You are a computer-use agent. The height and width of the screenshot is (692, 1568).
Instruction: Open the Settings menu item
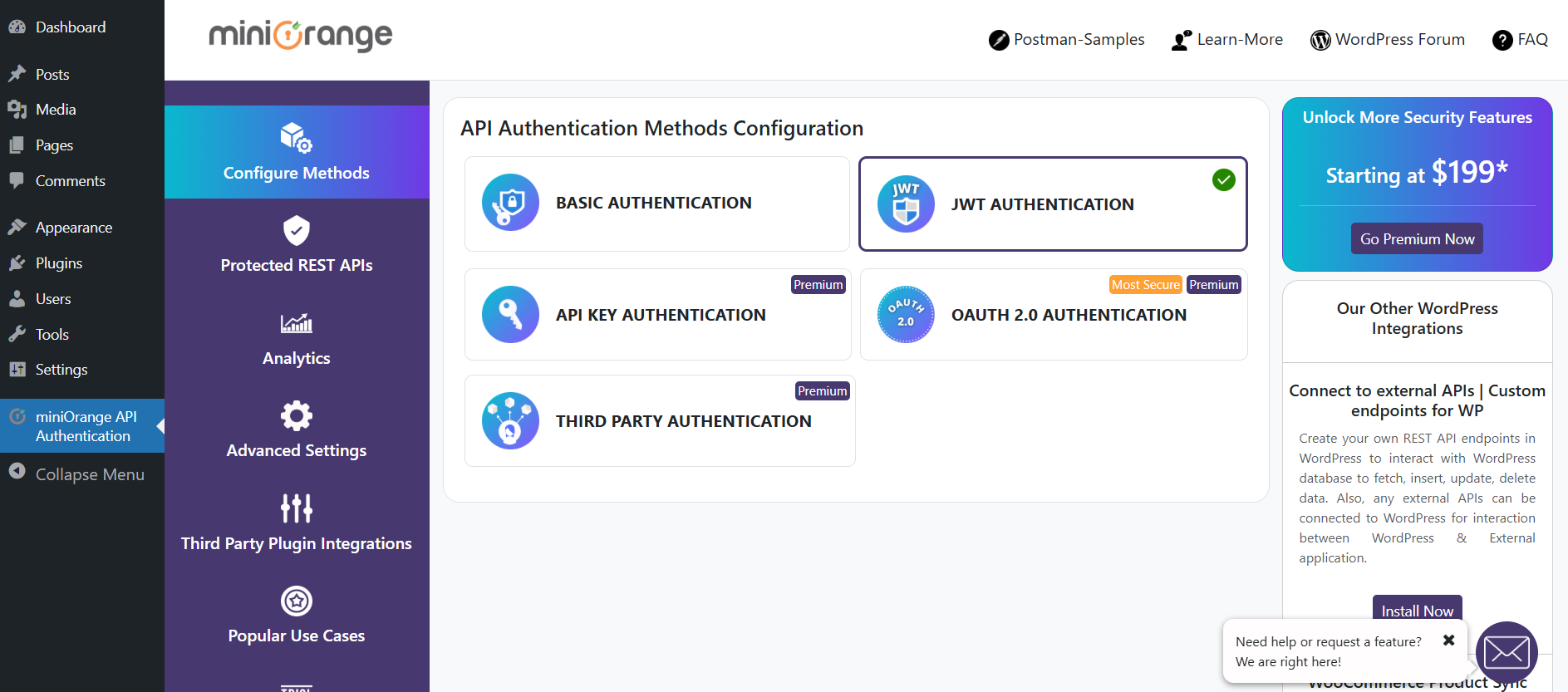pos(82,369)
